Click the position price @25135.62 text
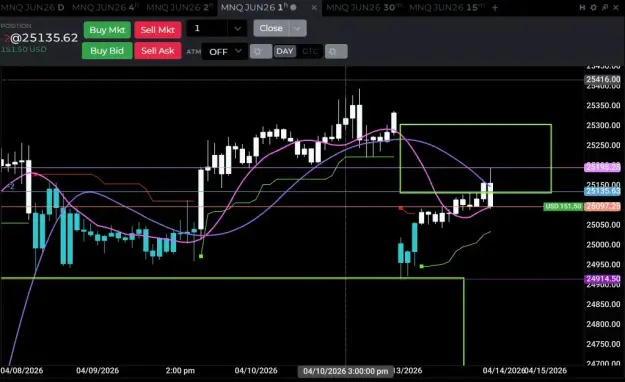 coord(44,38)
